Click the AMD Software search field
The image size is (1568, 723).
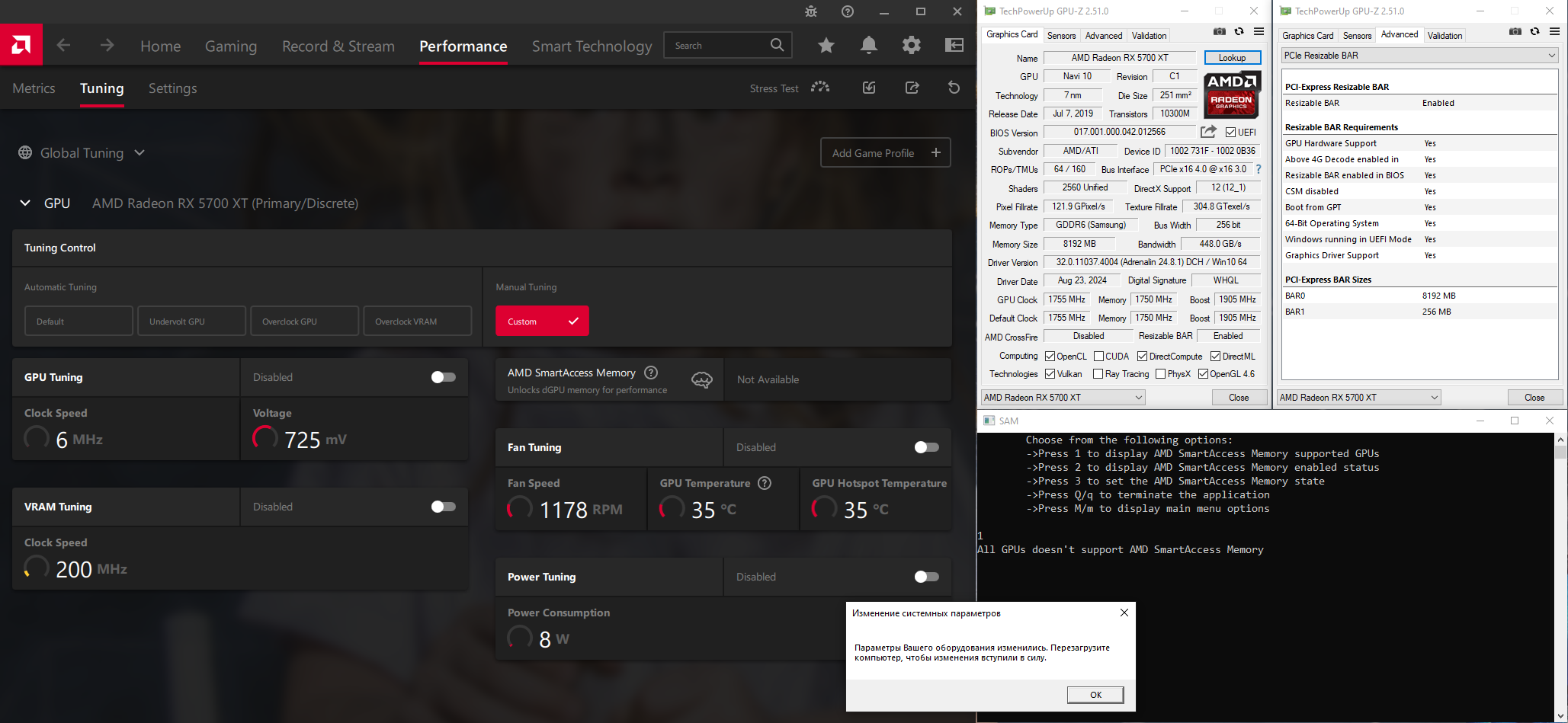tap(728, 46)
